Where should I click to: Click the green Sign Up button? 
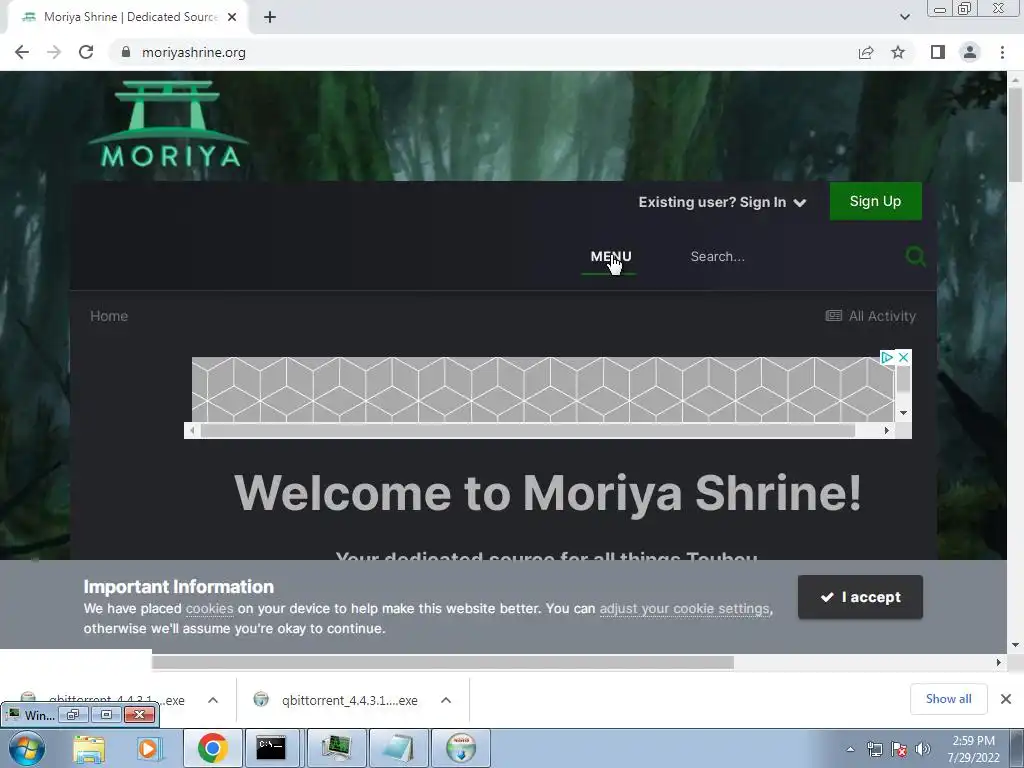[x=875, y=201]
